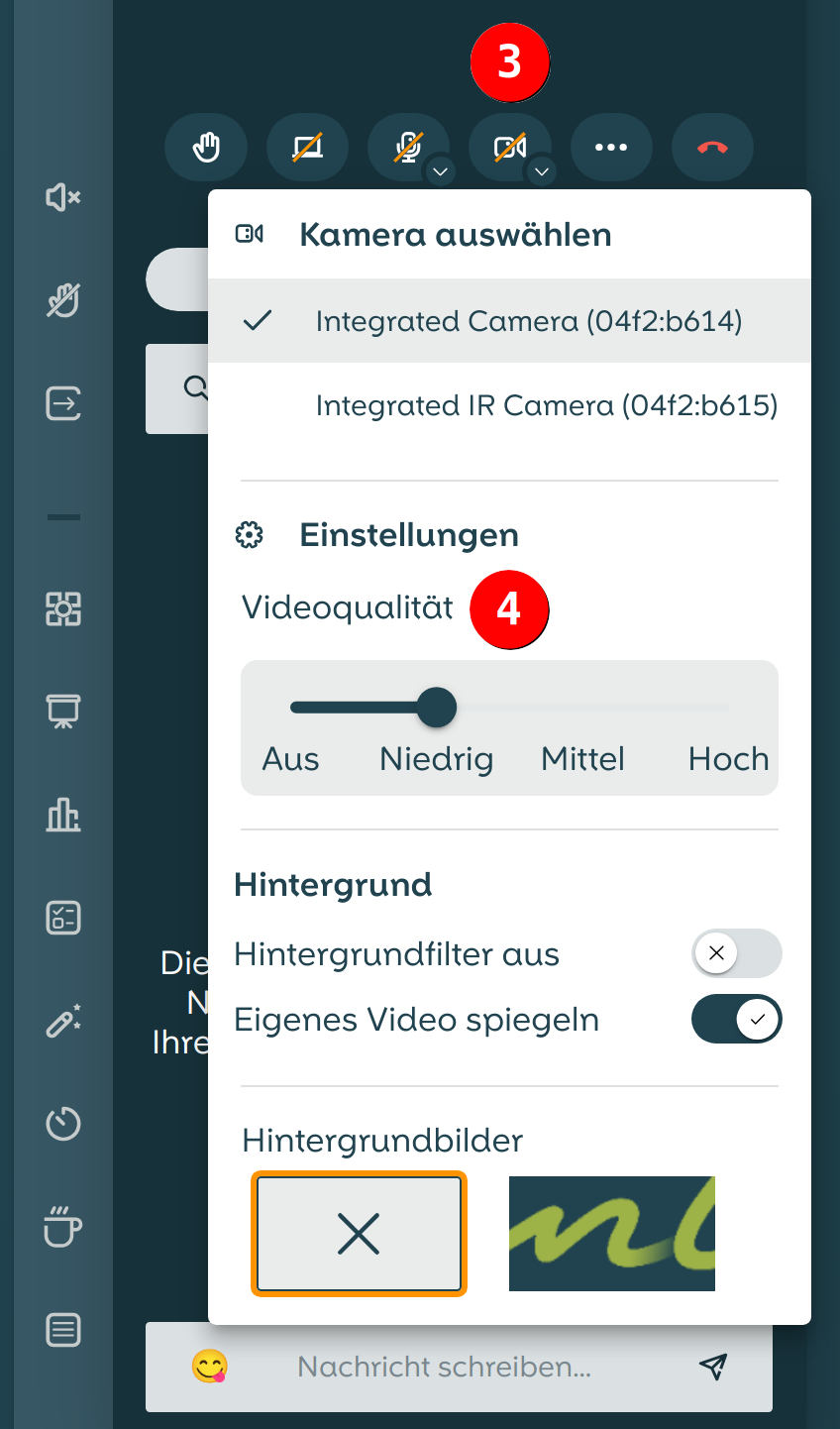Start sharing your screen
This screenshot has width=840, height=1429.
(307, 147)
